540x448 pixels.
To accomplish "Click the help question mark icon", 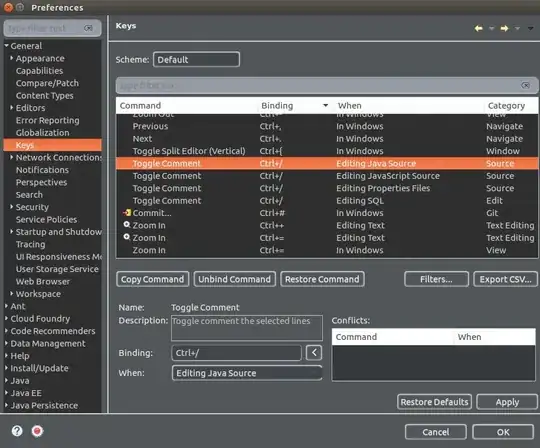I will (x=17, y=431).
